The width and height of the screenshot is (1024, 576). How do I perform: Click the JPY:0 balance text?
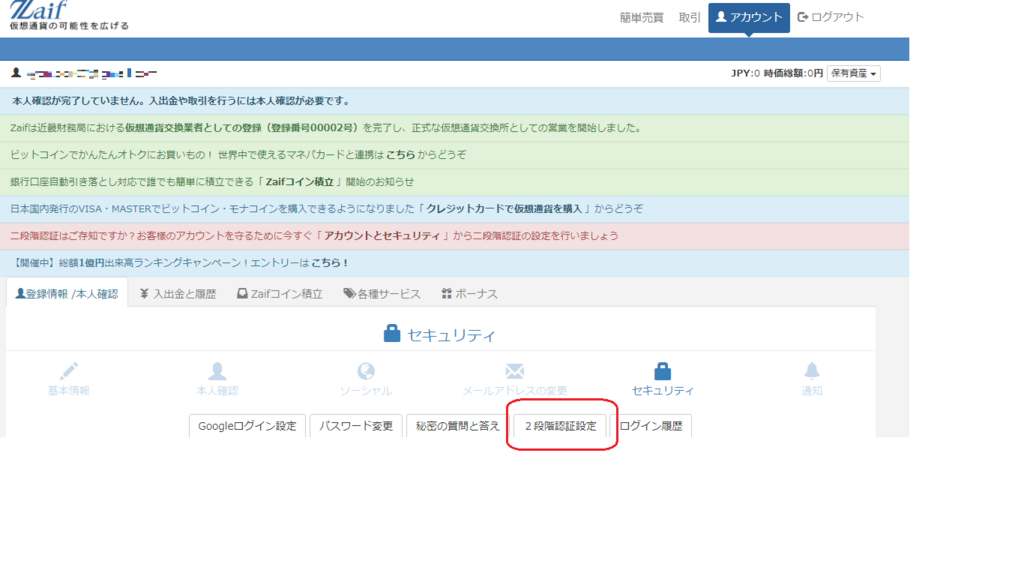(x=745, y=73)
